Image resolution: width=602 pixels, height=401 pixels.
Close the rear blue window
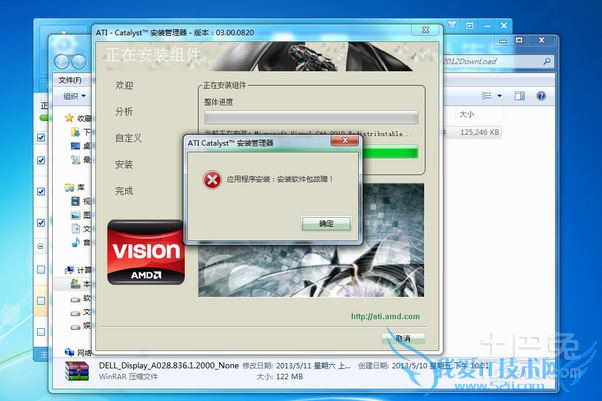tap(504, 25)
